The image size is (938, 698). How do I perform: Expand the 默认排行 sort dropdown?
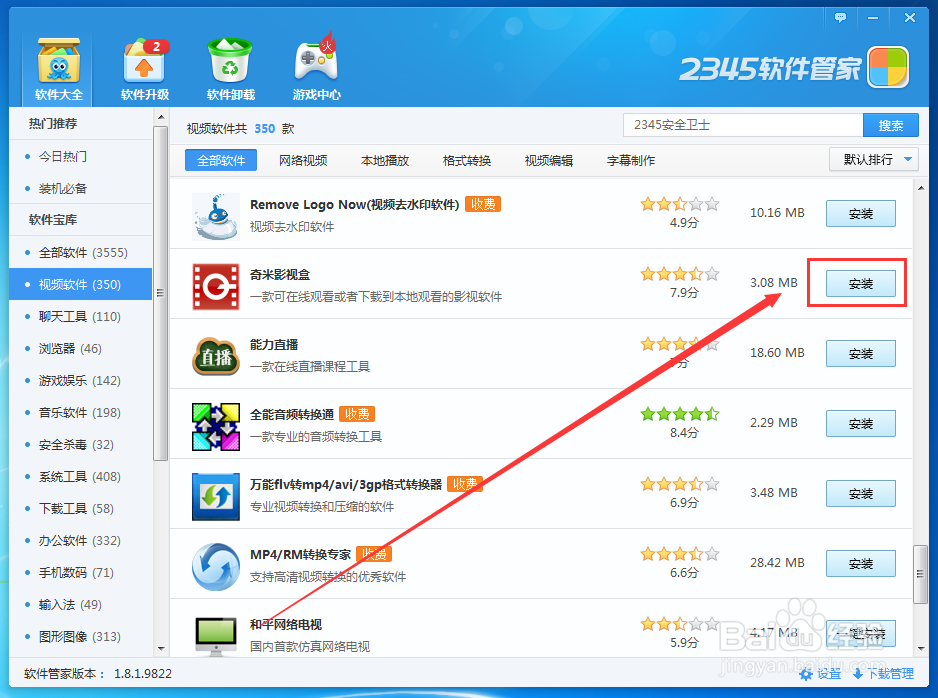tap(873, 159)
